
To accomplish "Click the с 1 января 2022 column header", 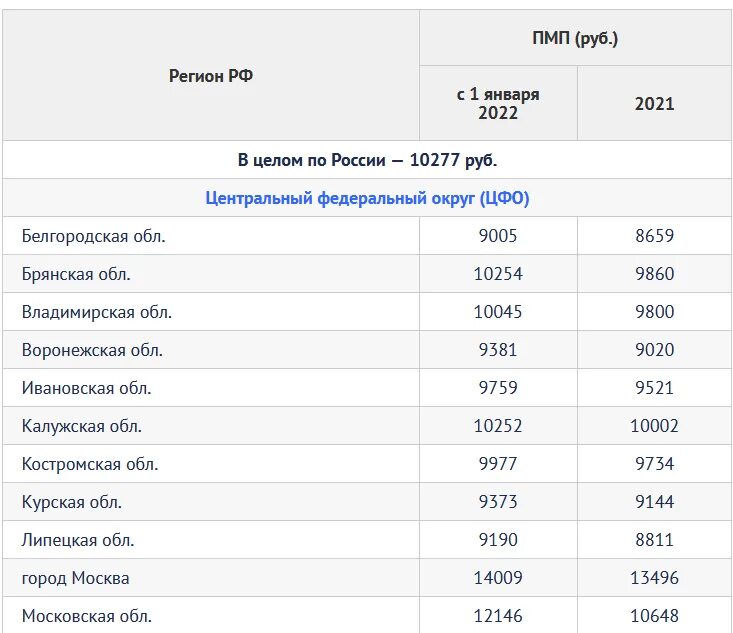I will 498,103.
